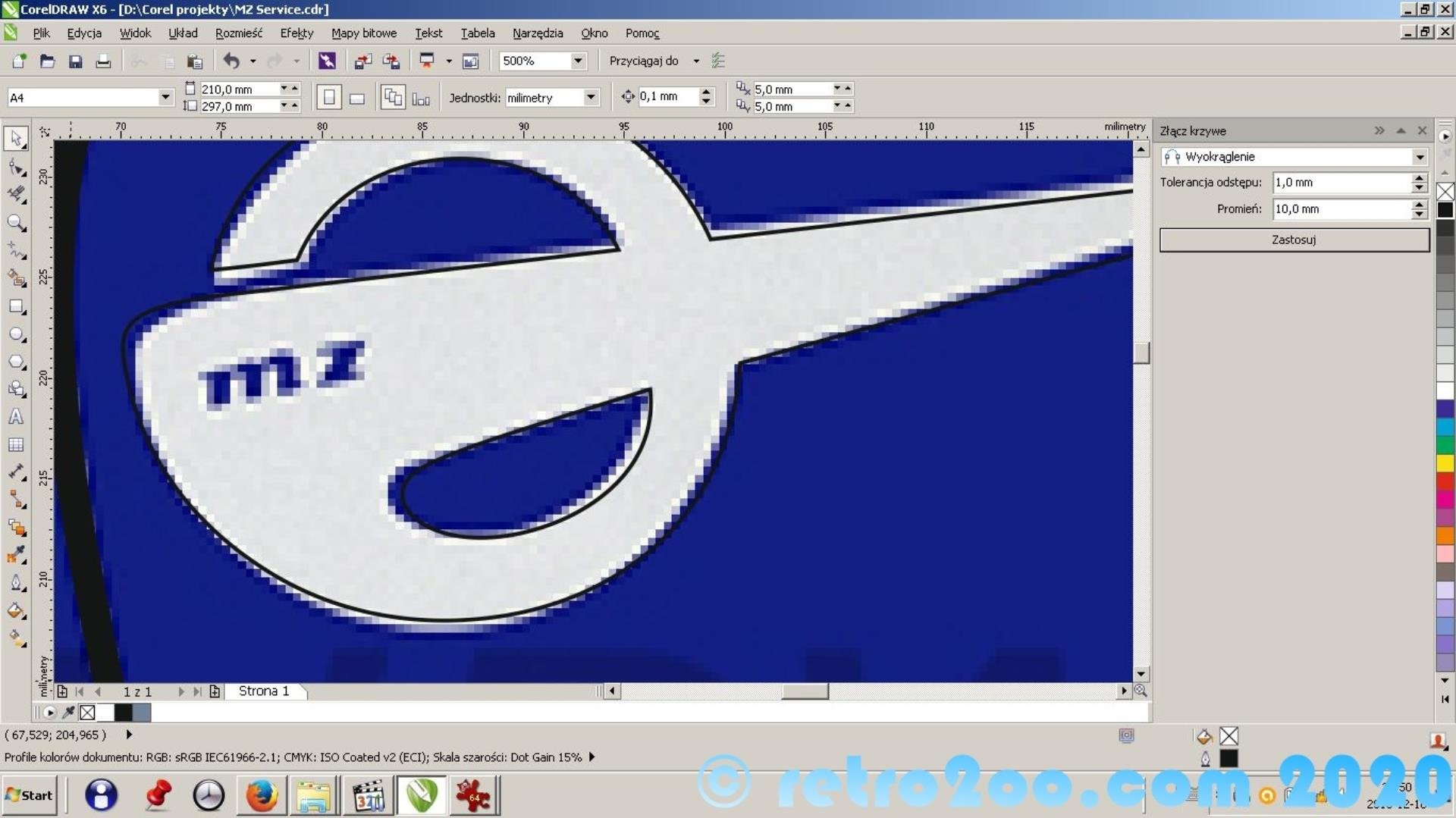The image size is (1456, 818).
Task: Toggle all pages layout button
Action: click(x=392, y=98)
